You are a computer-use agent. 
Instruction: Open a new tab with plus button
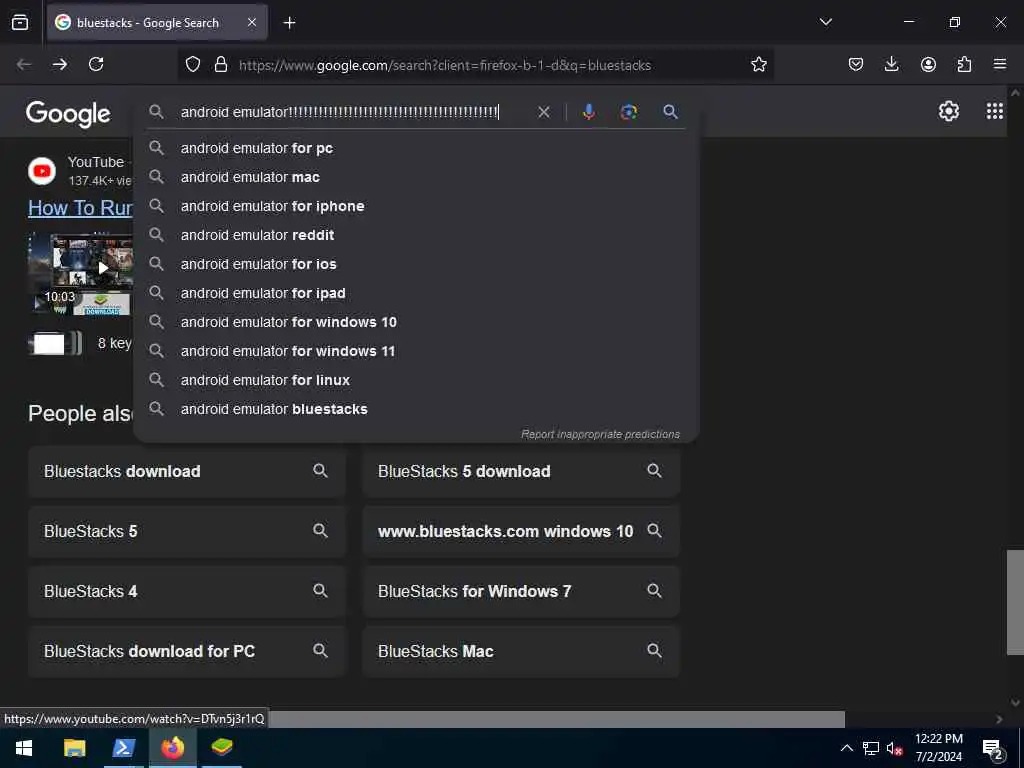pos(289,23)
